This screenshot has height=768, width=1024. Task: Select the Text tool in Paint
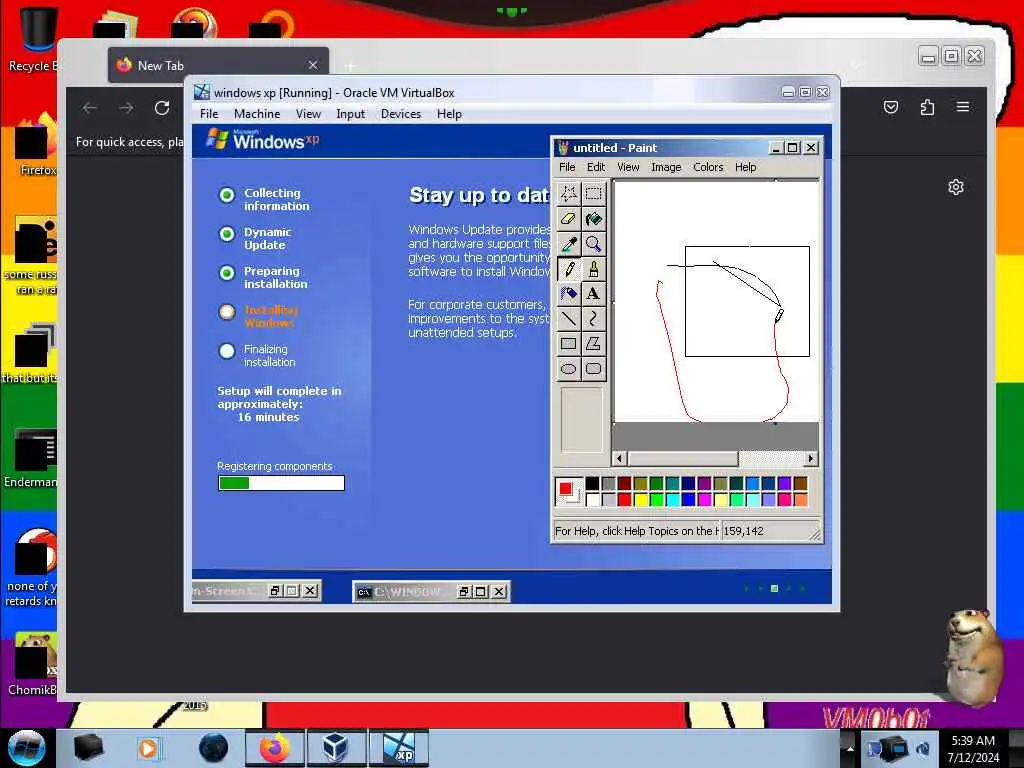point(593,293)
